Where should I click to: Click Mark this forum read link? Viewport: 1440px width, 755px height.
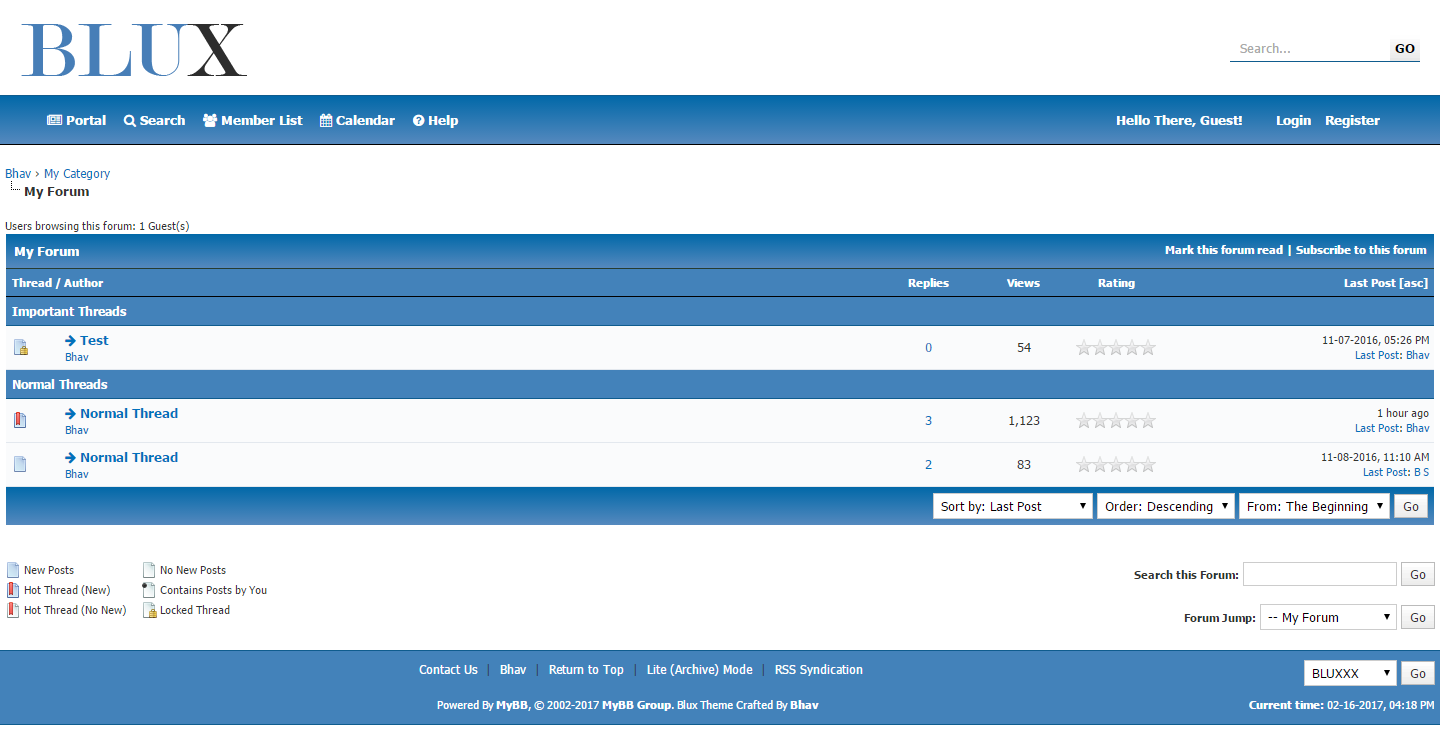point(1223,250)
